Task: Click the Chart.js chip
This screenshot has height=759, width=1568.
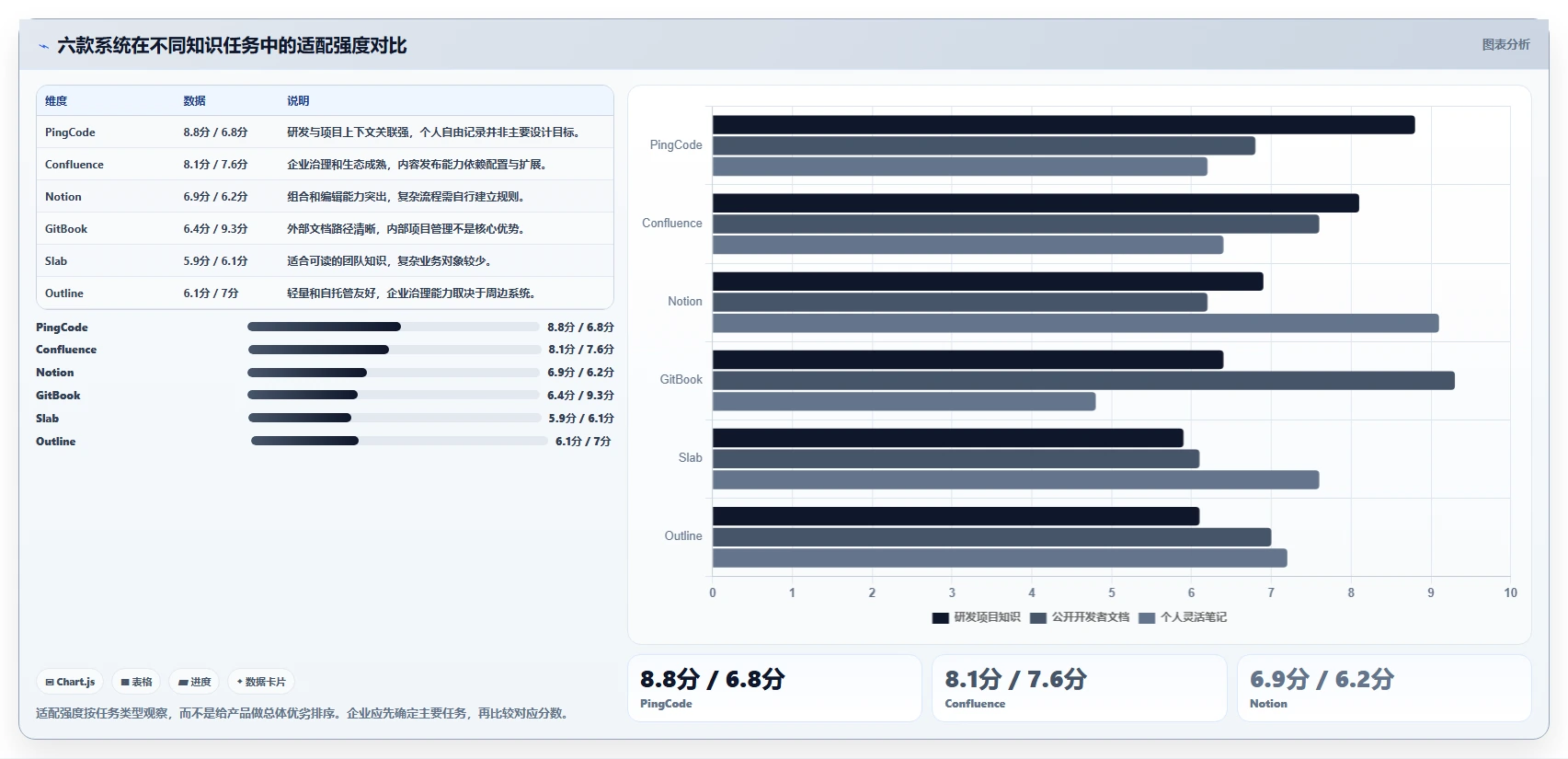Action: 70,682
